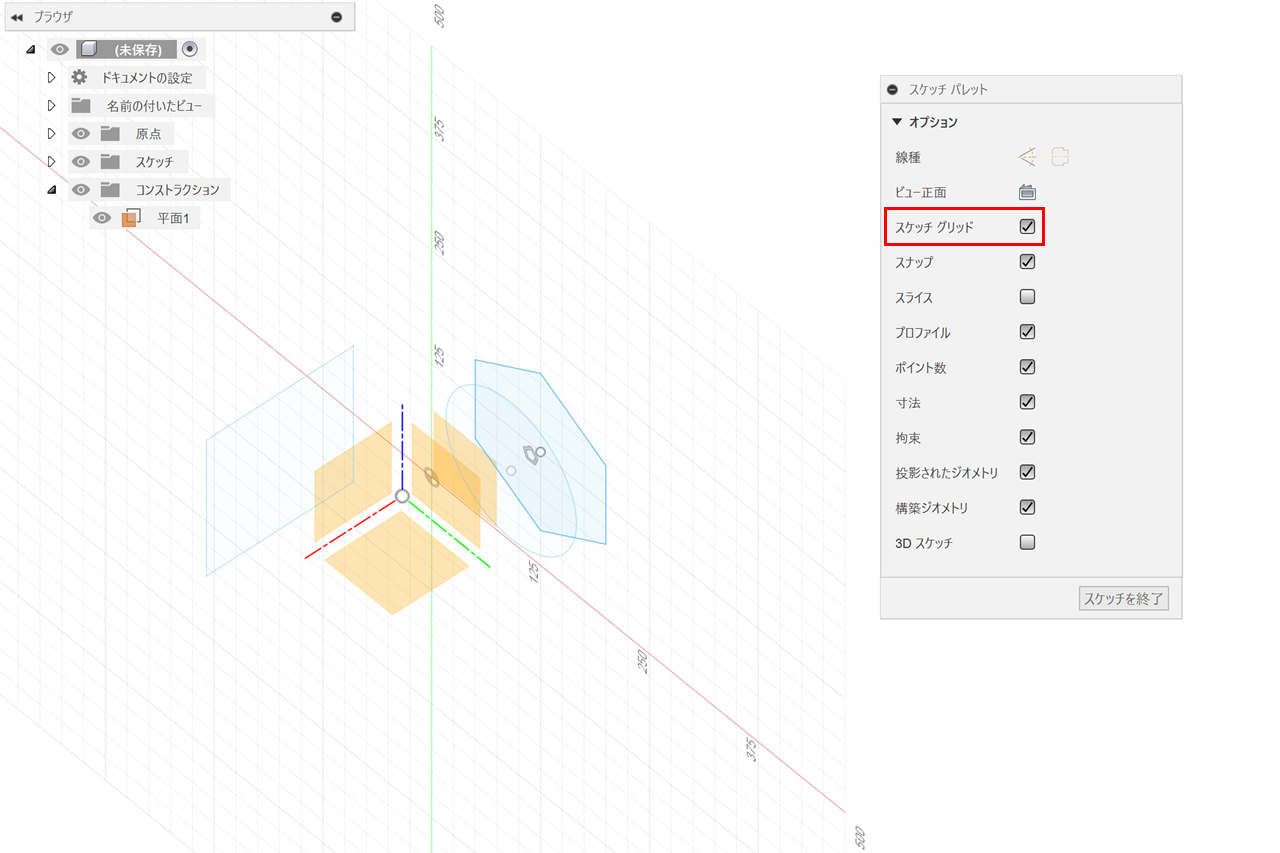Click the スケッチ パレット panel title
1280x853 pixels.
point(948,89)
